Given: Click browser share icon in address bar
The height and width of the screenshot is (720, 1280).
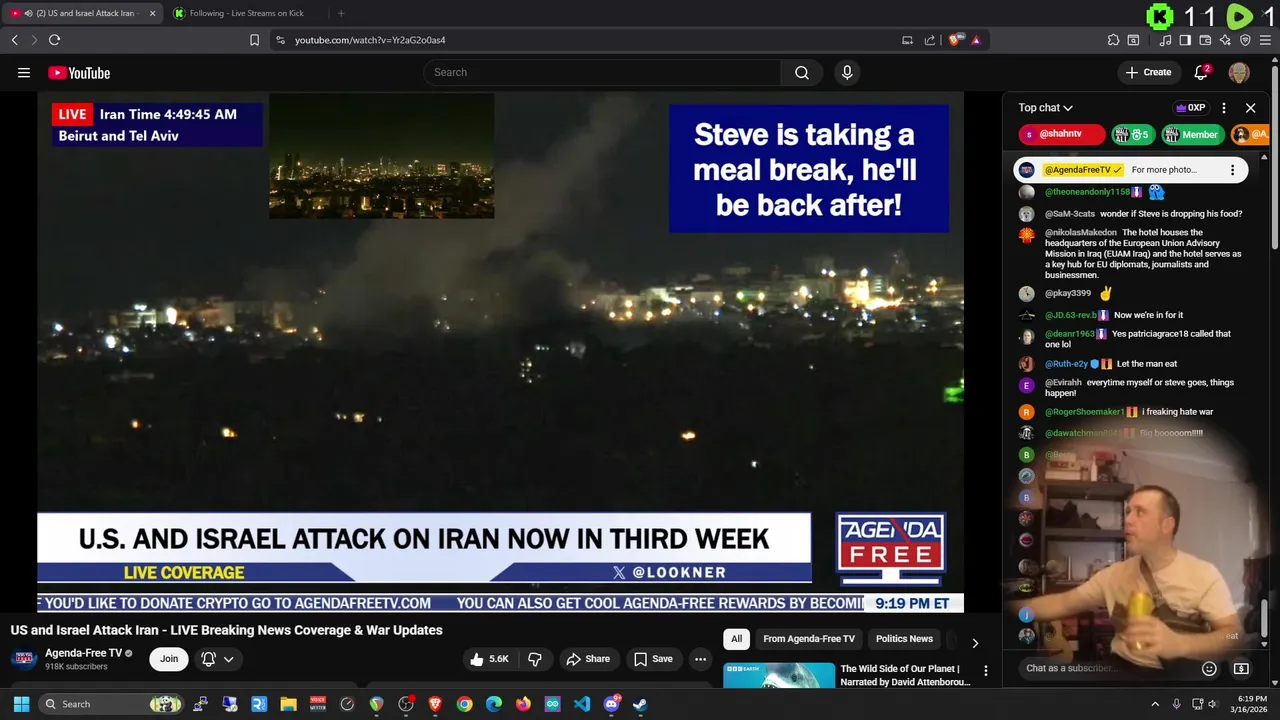Looking at the screenshot, I should (929, 40).
